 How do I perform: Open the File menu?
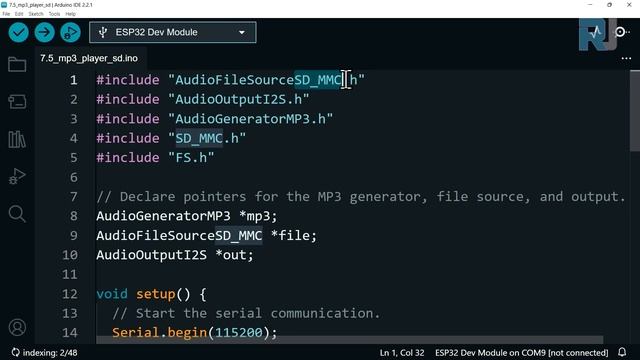pyautogui.click(x=6, y=14)
